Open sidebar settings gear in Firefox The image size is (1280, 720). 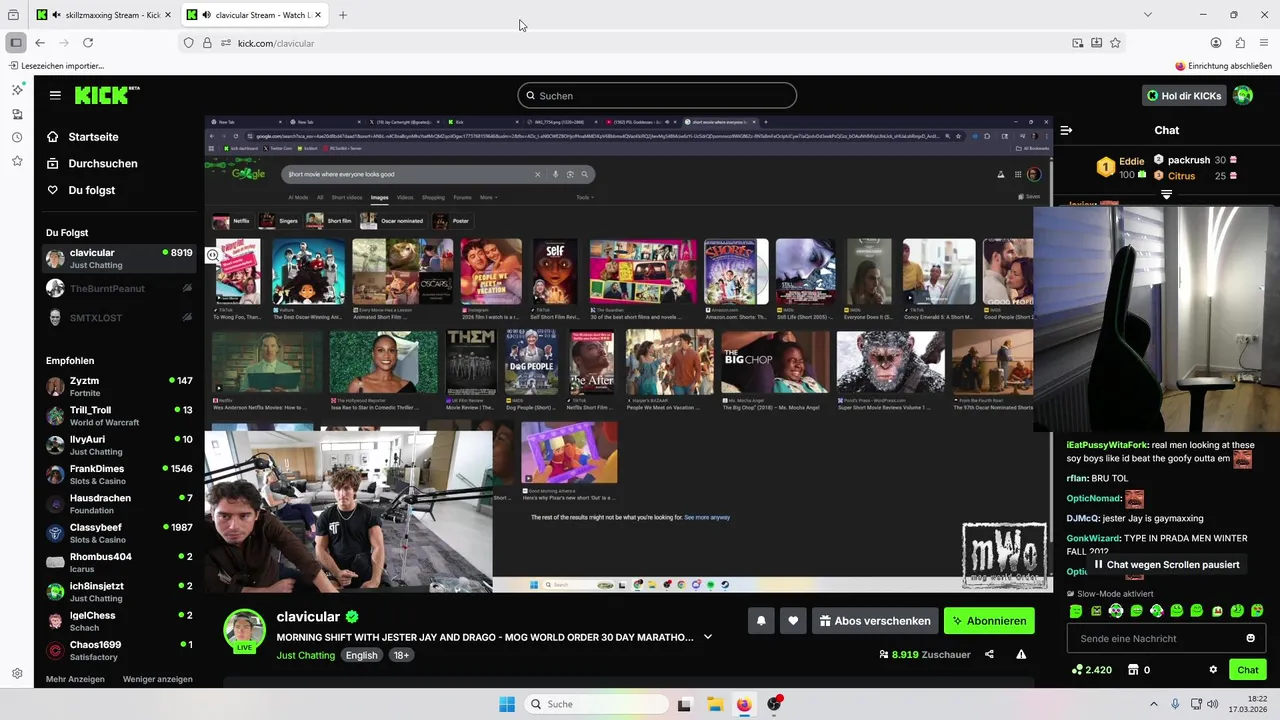coord(17,674)
